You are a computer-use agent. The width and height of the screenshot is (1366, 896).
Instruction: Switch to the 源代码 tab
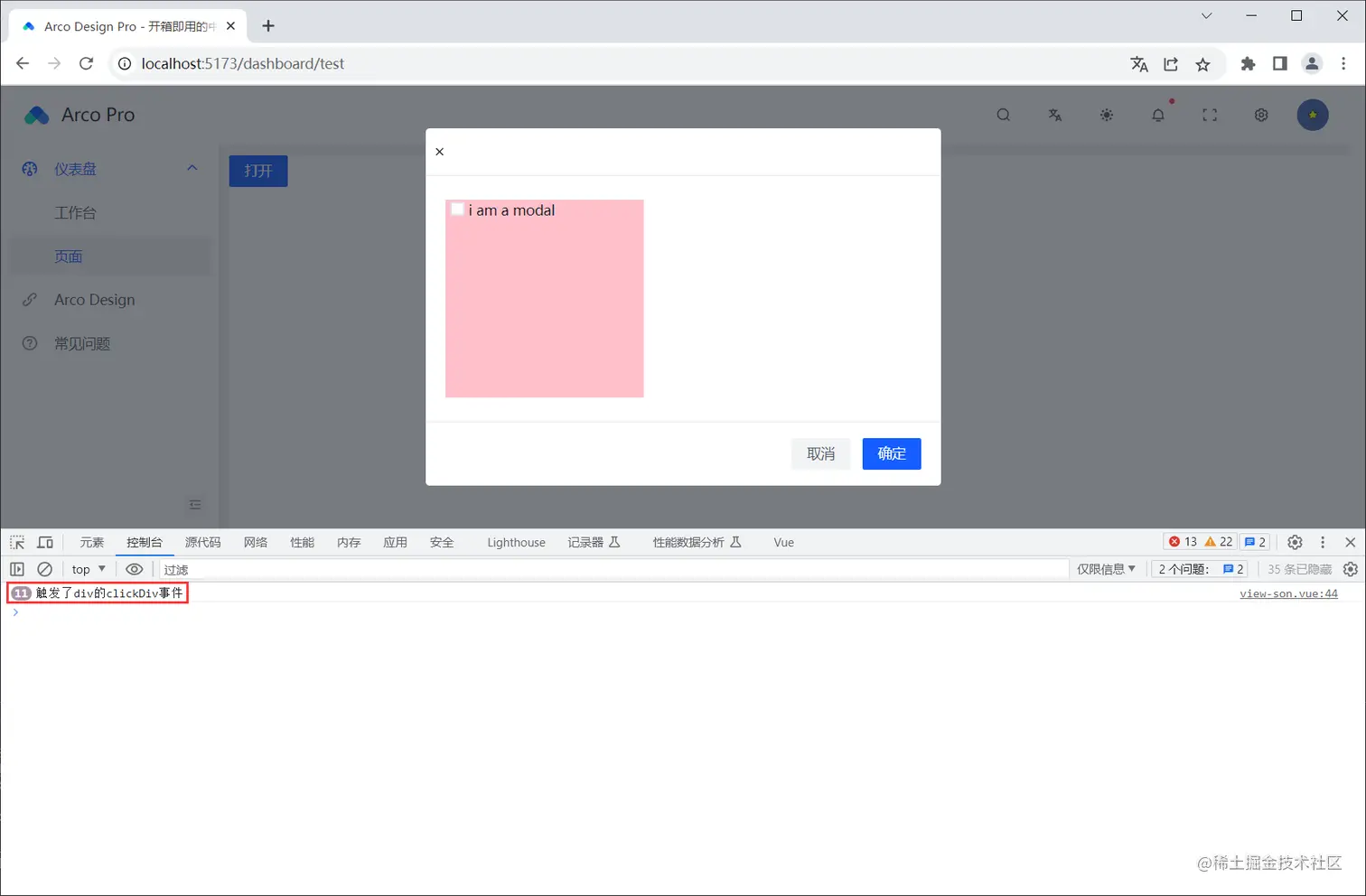202,542
